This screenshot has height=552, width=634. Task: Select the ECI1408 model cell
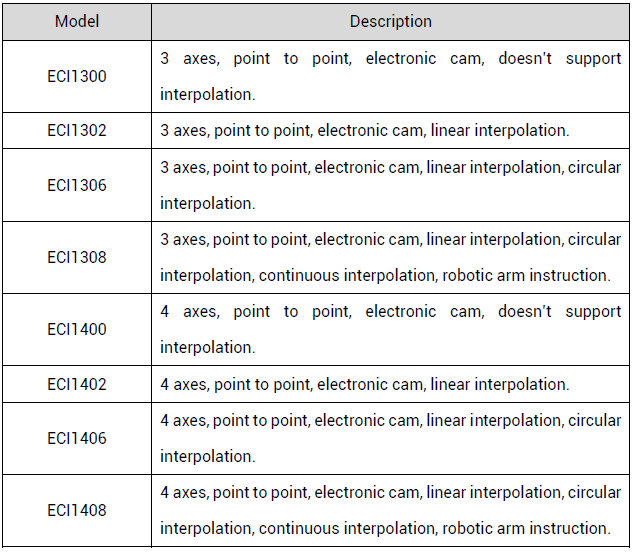77,510
